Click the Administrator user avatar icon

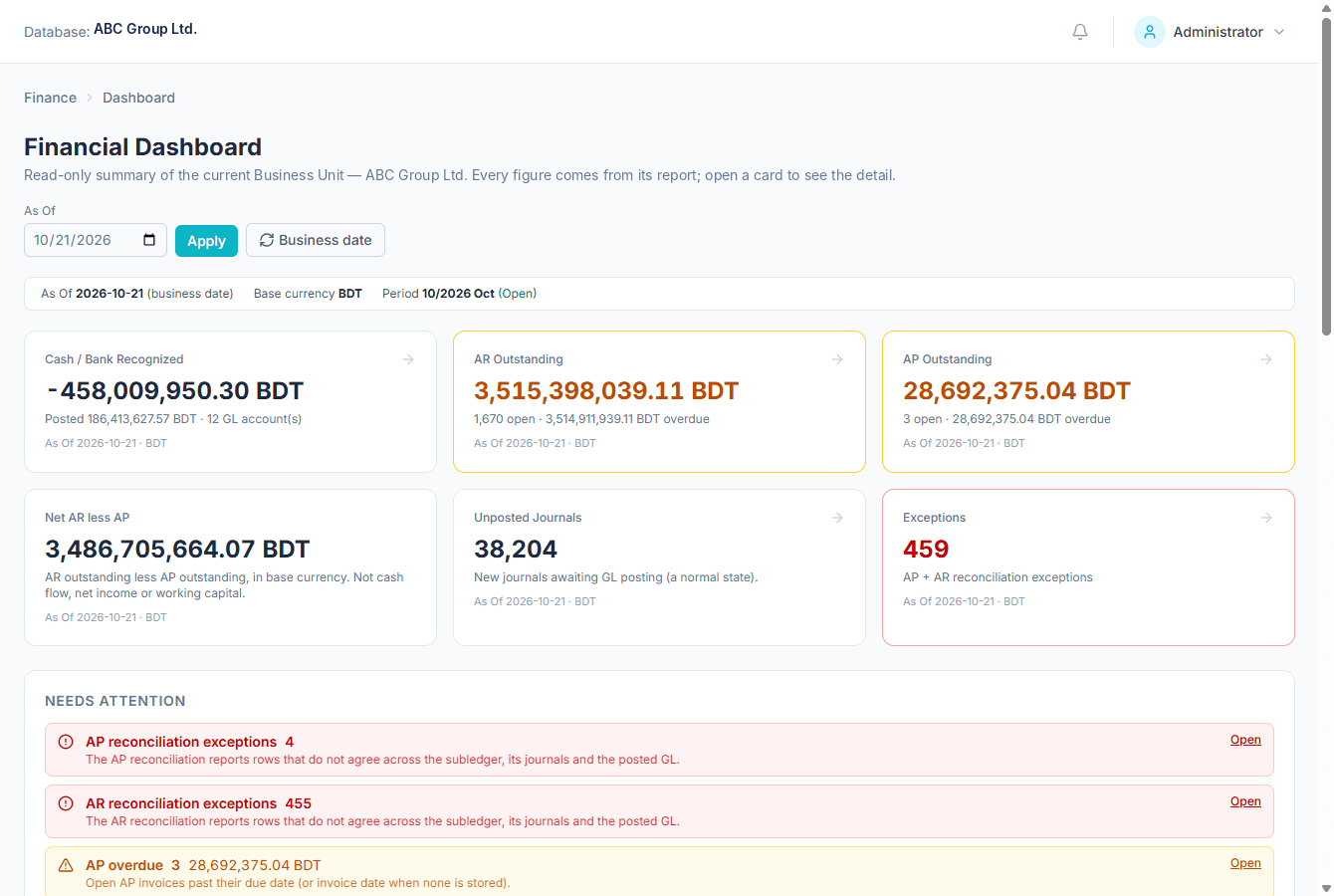coord(1150,32)
